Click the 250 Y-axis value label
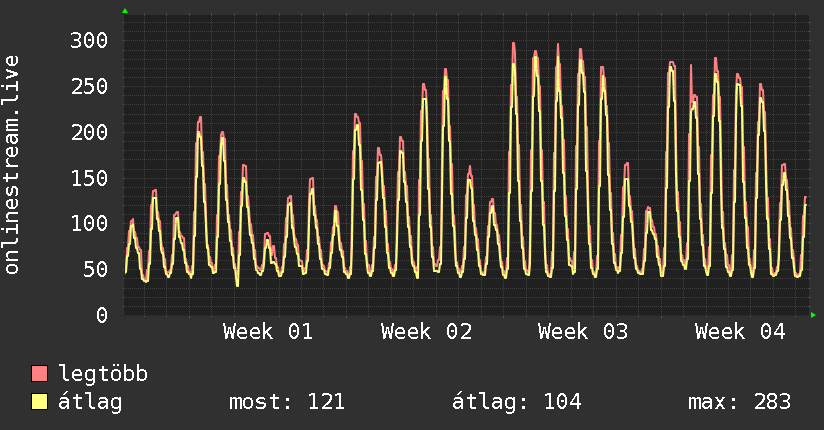824x430 pixels. click(88, 86)
